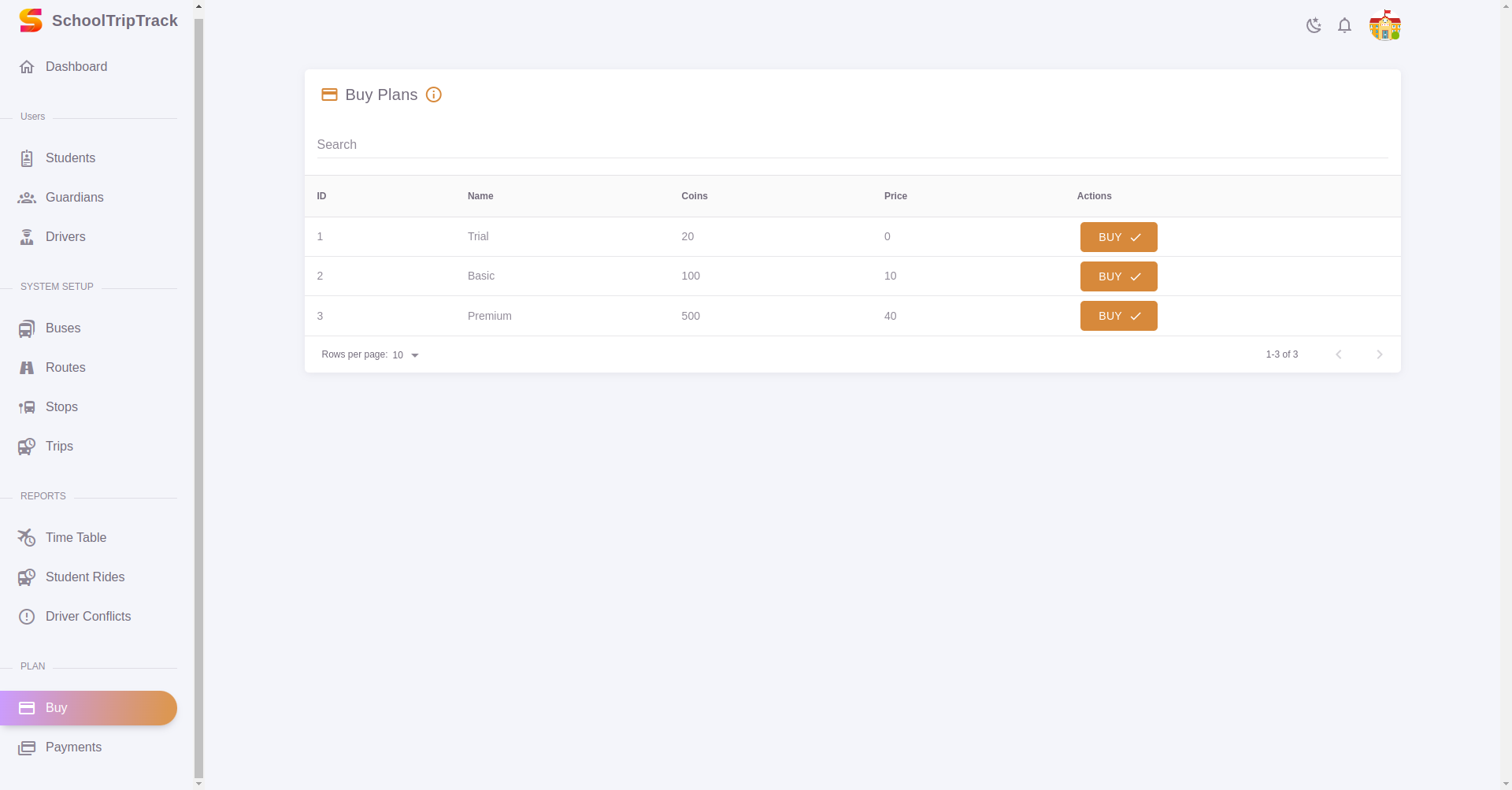Viewport: 1512px width, 790px height.
Task: Buy the Premium plan
Action: pyautogui.click(x=1118, y=315)
